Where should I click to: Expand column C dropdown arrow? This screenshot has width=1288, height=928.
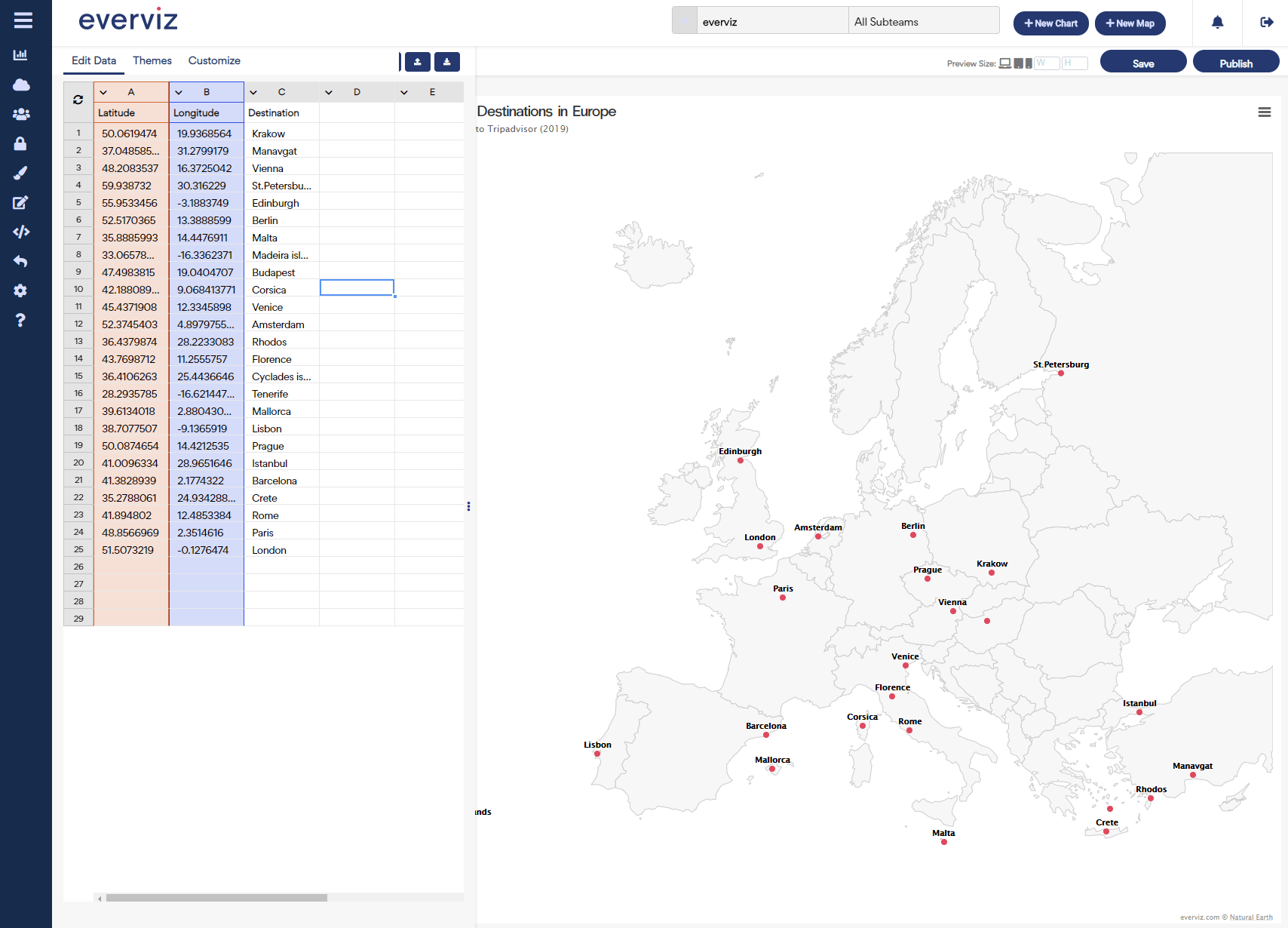tap(253, 92)
